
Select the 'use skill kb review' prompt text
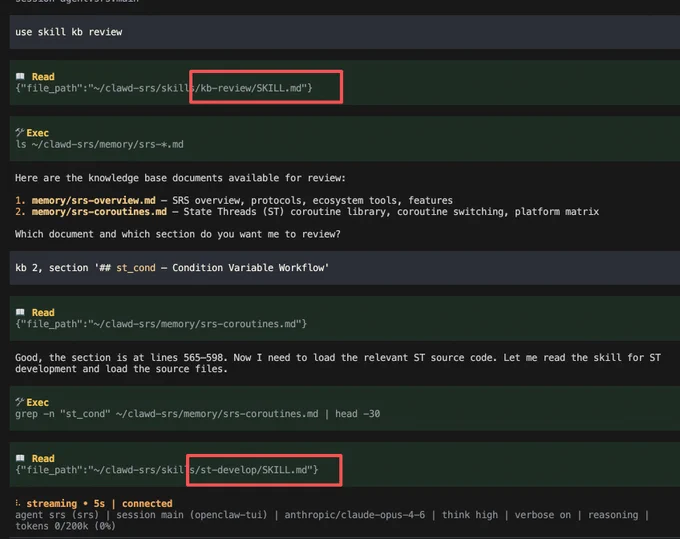(69, 32)
